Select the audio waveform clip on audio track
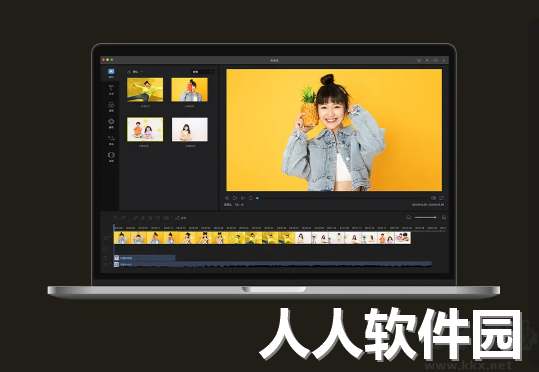Viewport: 539px width, 372px height. [x=273, y=264]
